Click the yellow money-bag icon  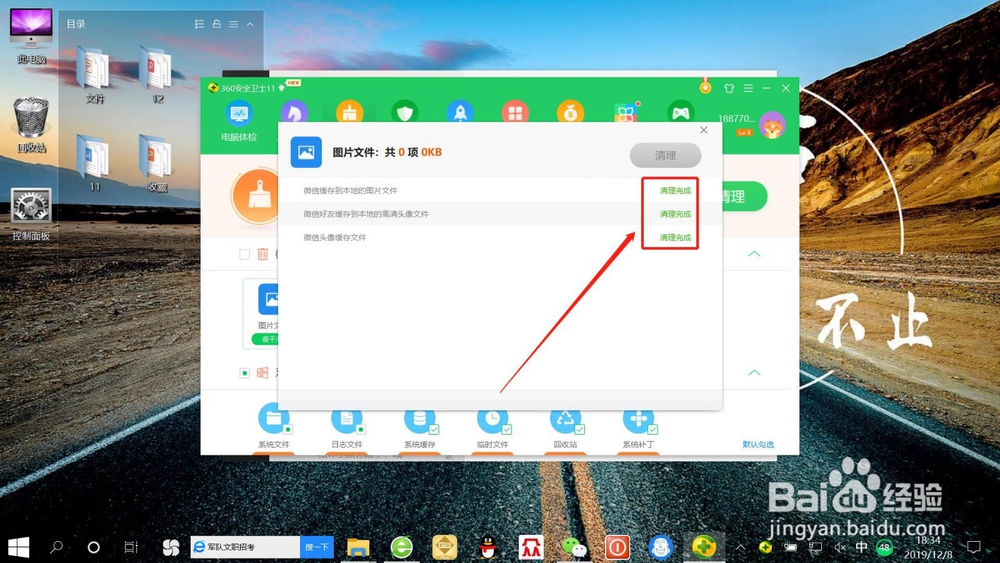570,112
